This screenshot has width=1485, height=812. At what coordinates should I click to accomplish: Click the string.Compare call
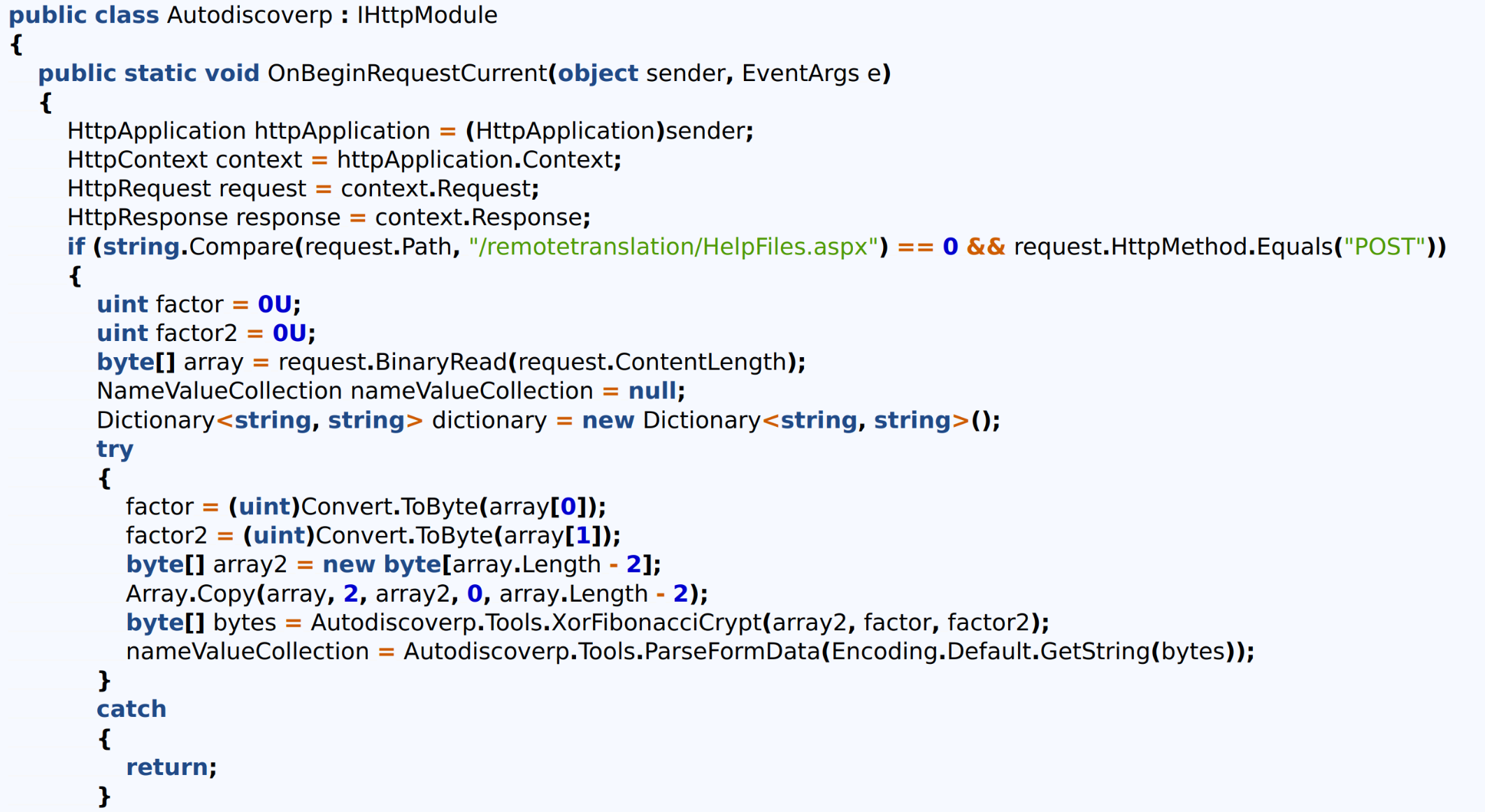click(199, 247)
